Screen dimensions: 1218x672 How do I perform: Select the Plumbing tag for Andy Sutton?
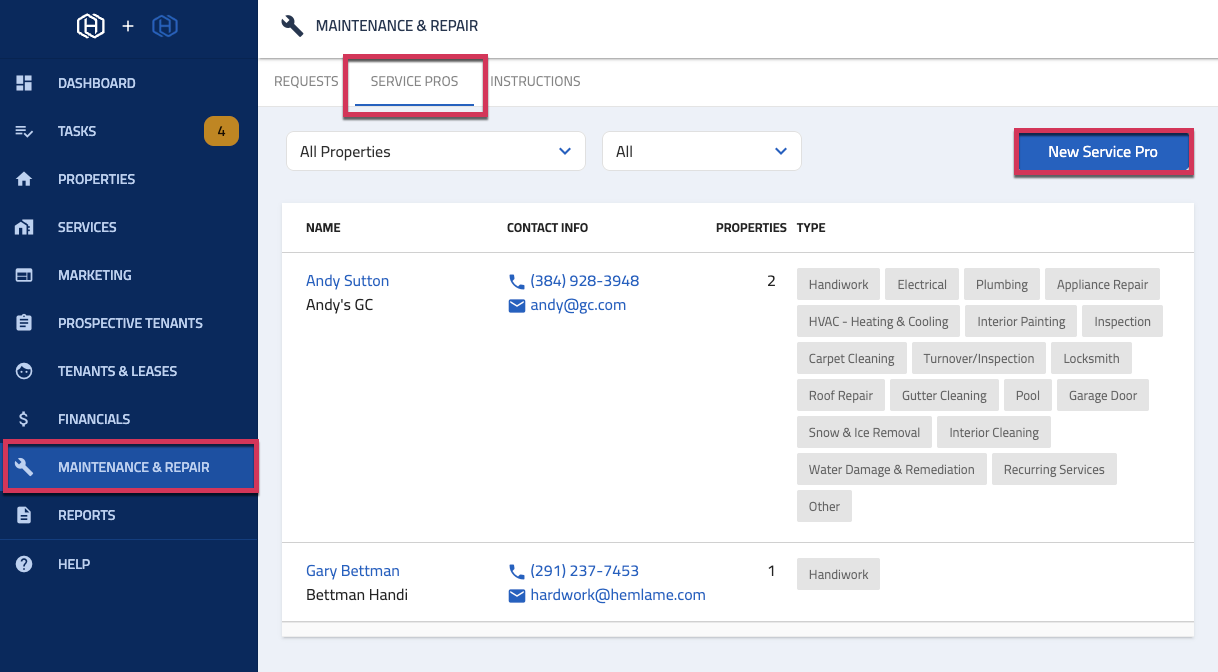(1001, 284)
